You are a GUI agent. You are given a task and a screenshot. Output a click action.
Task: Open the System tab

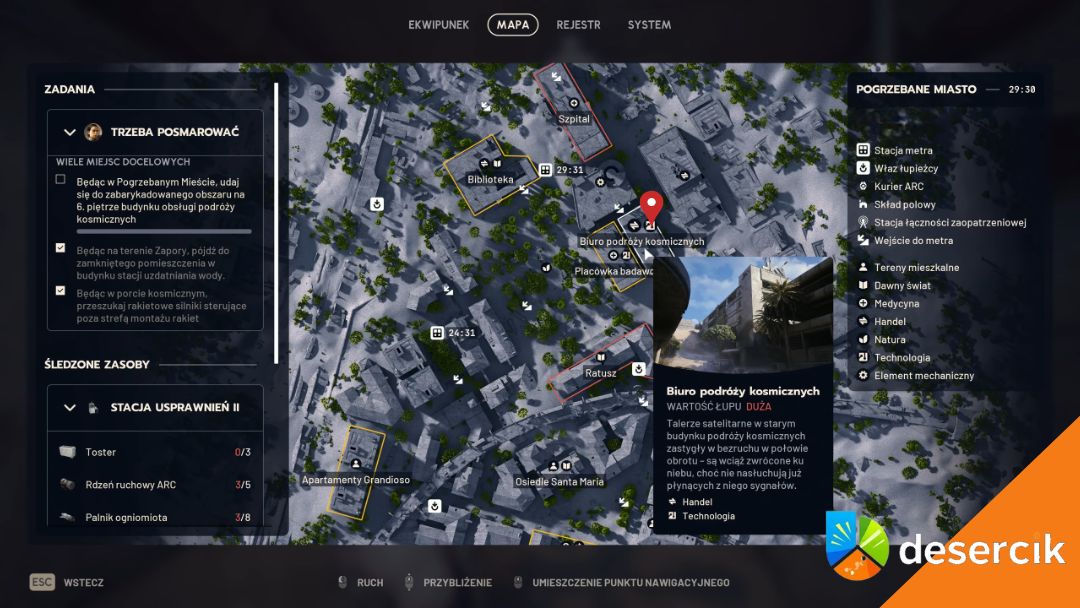pos(649,25)
